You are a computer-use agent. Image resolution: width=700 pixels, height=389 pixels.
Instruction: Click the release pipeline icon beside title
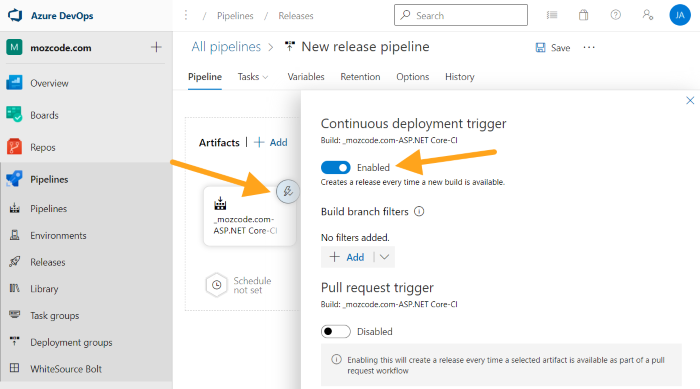tap(290, 46)
